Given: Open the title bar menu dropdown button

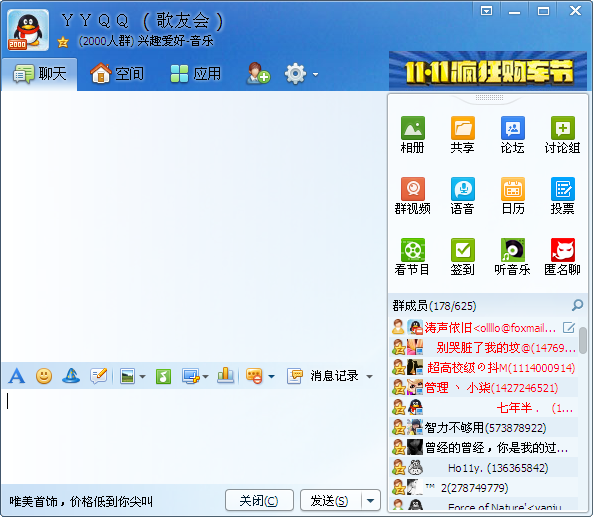Looking at the screenshot, I should [x=486, y=11].
